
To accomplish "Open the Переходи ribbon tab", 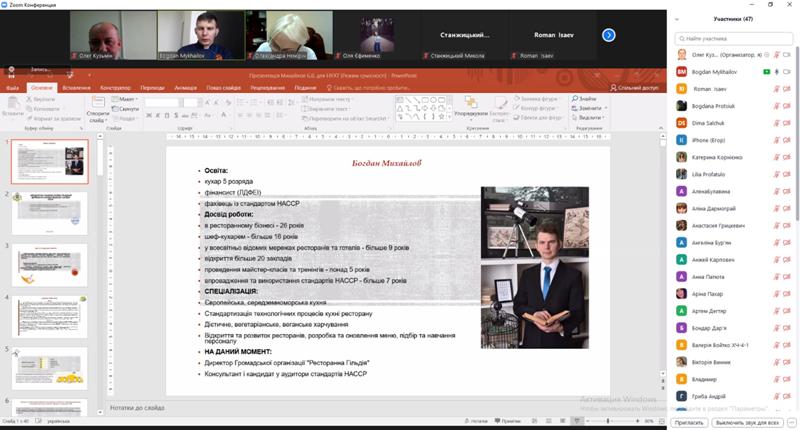I will pos(152,87).
